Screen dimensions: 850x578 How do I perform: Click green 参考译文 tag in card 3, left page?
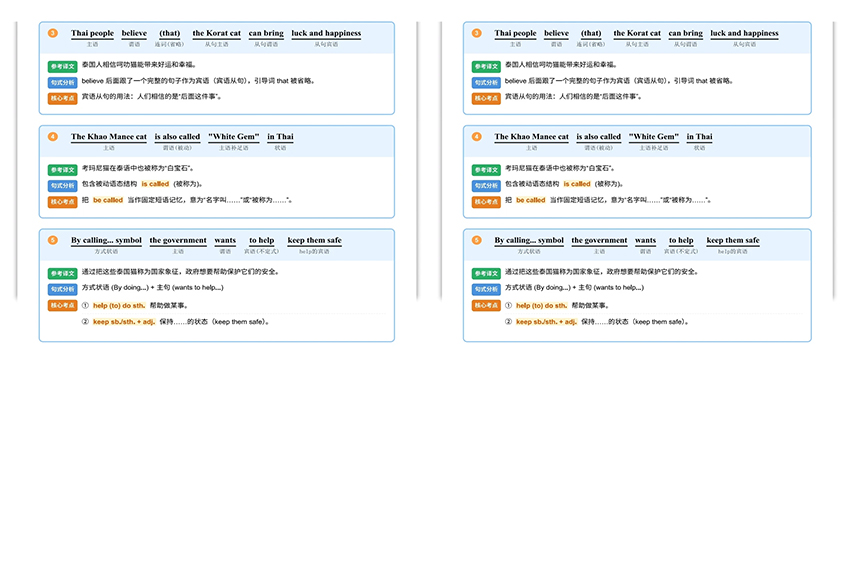point(62,66)
